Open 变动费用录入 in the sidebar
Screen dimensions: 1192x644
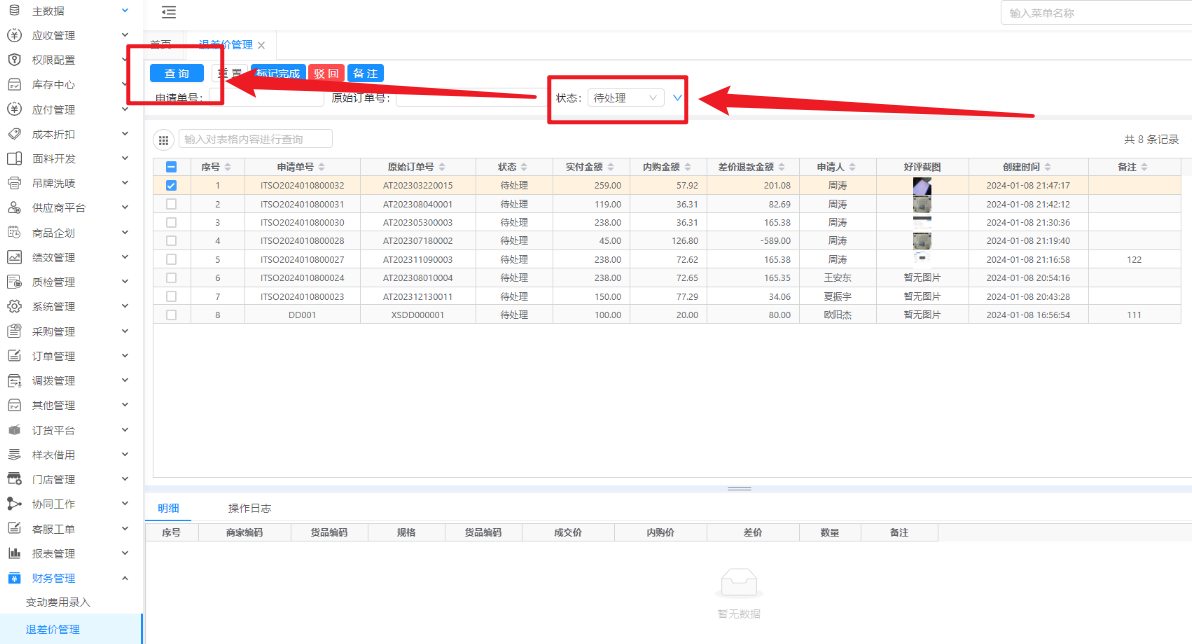[58, 602]
